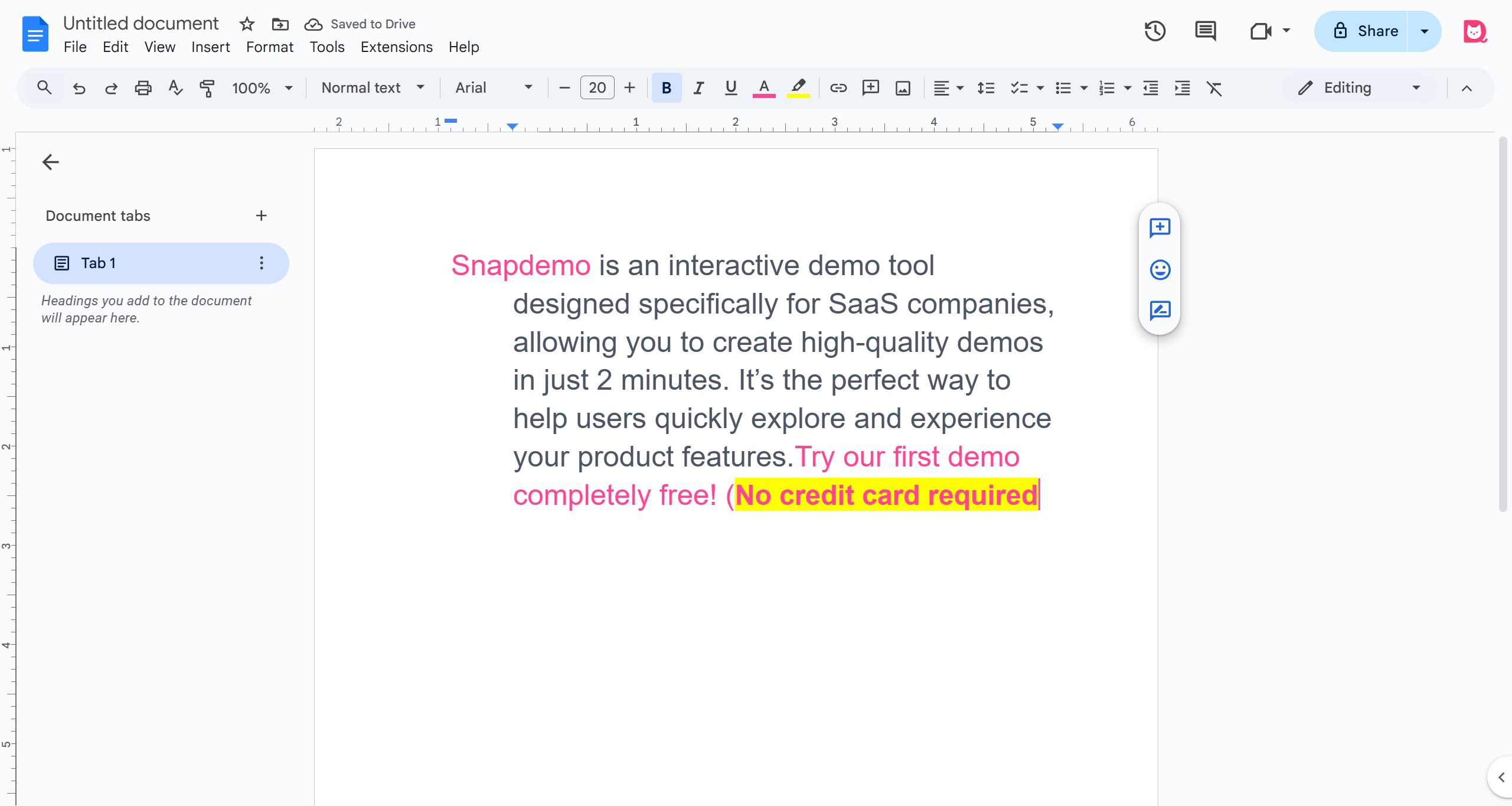Viewport: 1512px width, 806px height.
Task: Open the Google Docs home icon
Action: click(35, 34)
